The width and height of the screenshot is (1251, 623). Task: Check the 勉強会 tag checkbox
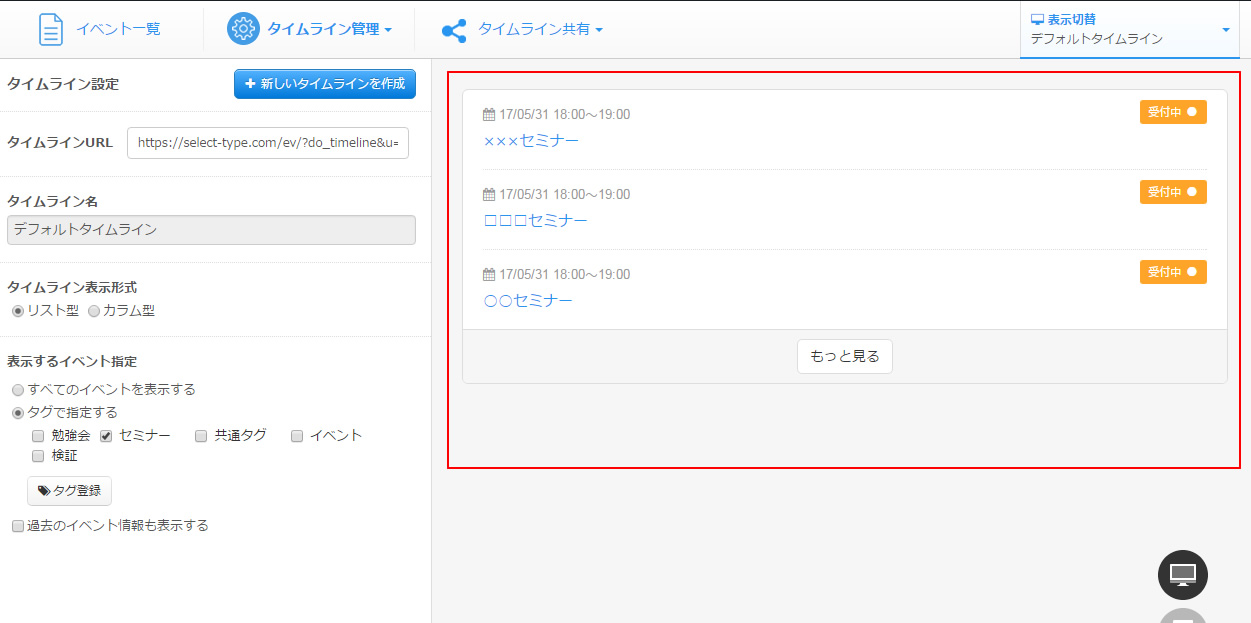[x=38, y=436]
